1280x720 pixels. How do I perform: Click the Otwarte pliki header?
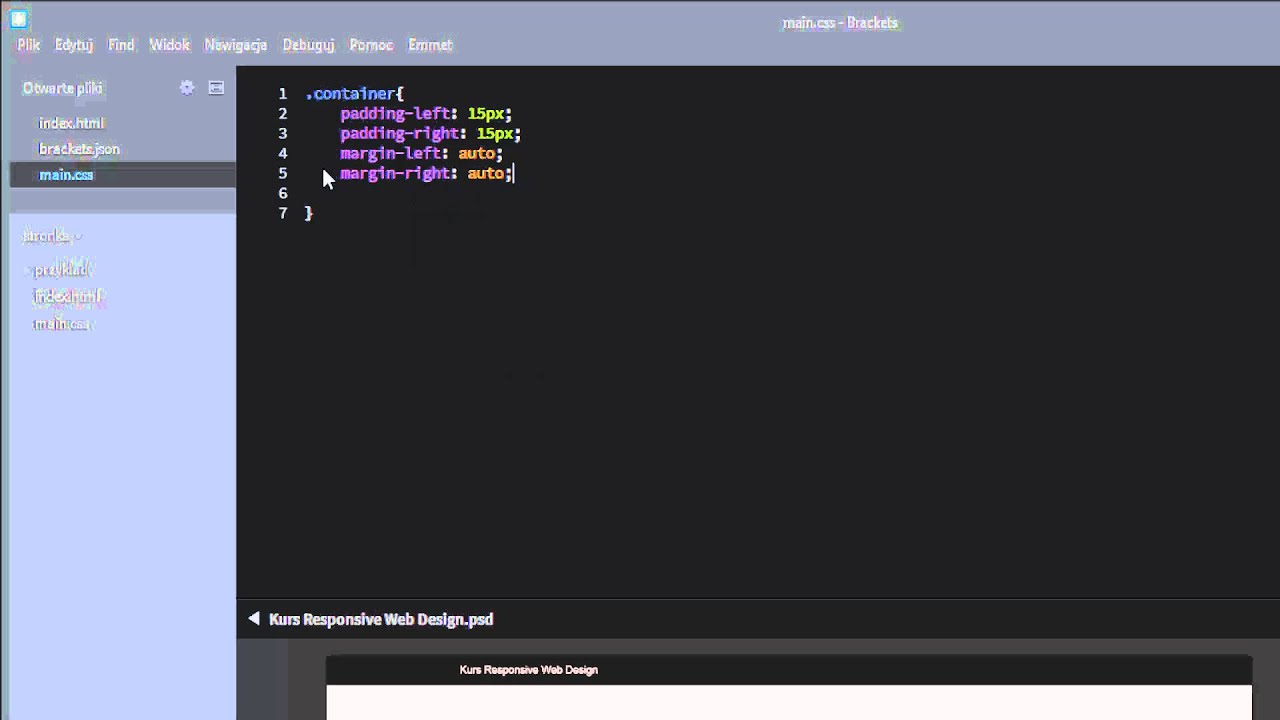pyautogui.click(x=63, y=88)
